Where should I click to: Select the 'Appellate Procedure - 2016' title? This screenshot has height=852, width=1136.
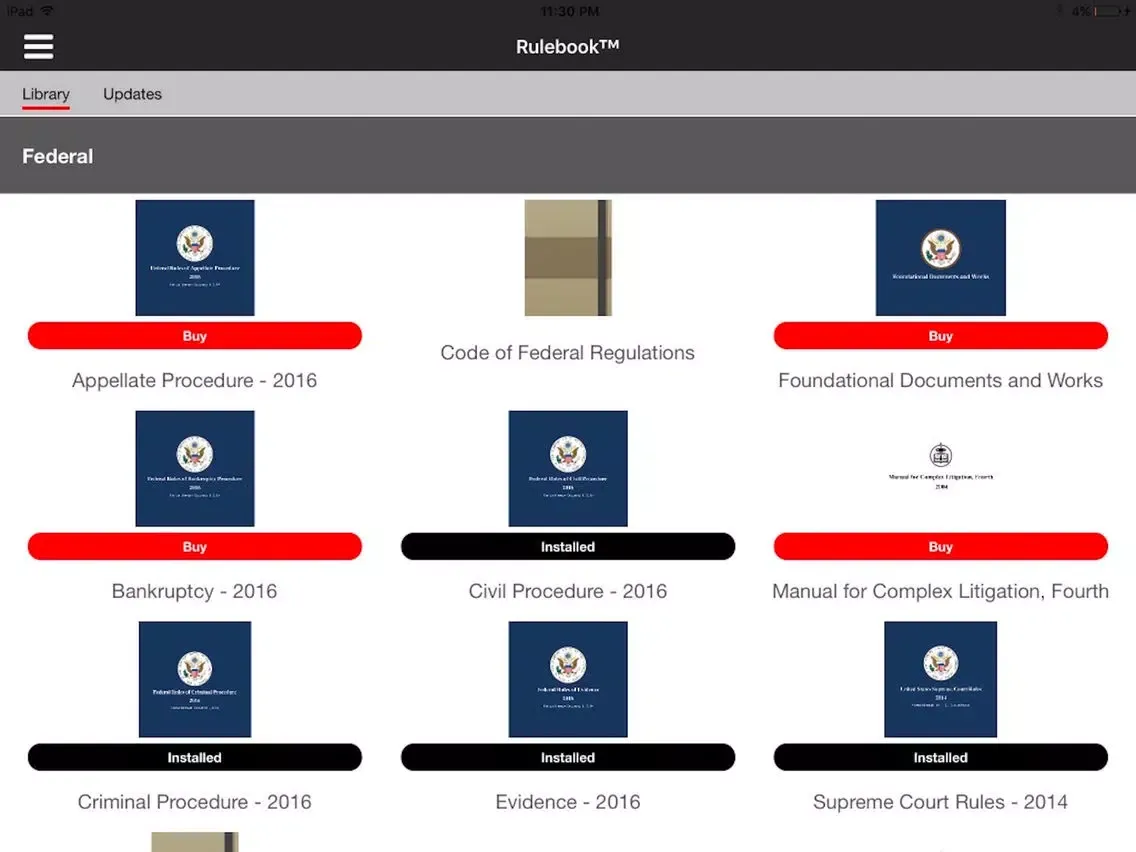[195, 380]
